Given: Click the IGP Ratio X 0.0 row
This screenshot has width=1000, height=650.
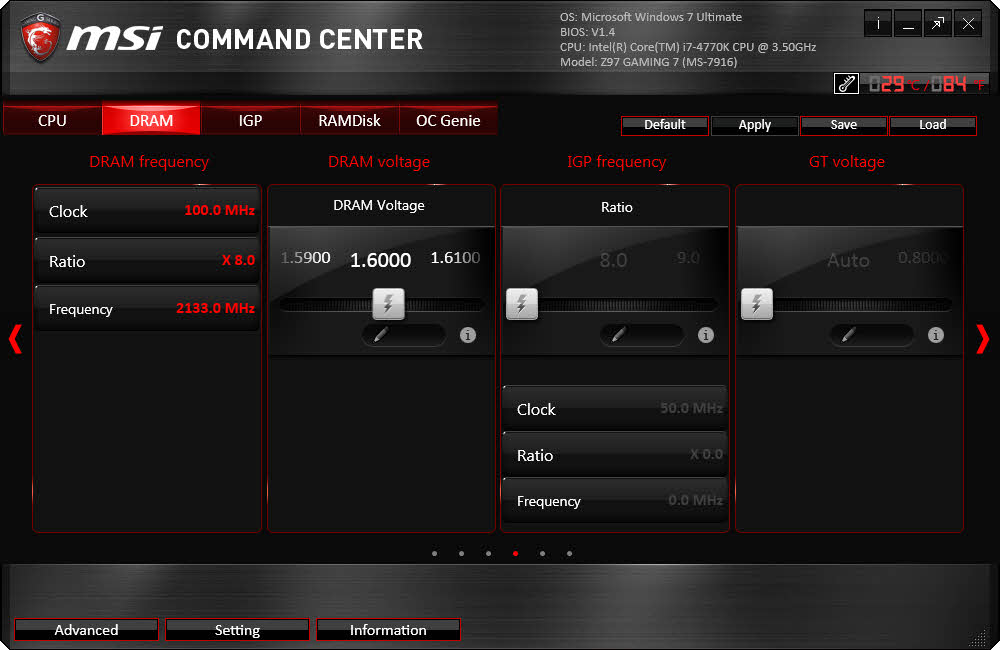Looking at the screenshot, I should click(615, 455).
